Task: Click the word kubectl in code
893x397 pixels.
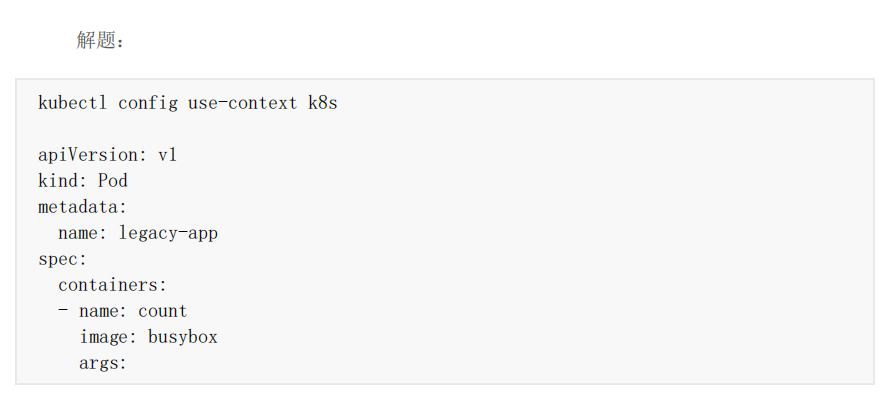Action: [x=72, y=103]
